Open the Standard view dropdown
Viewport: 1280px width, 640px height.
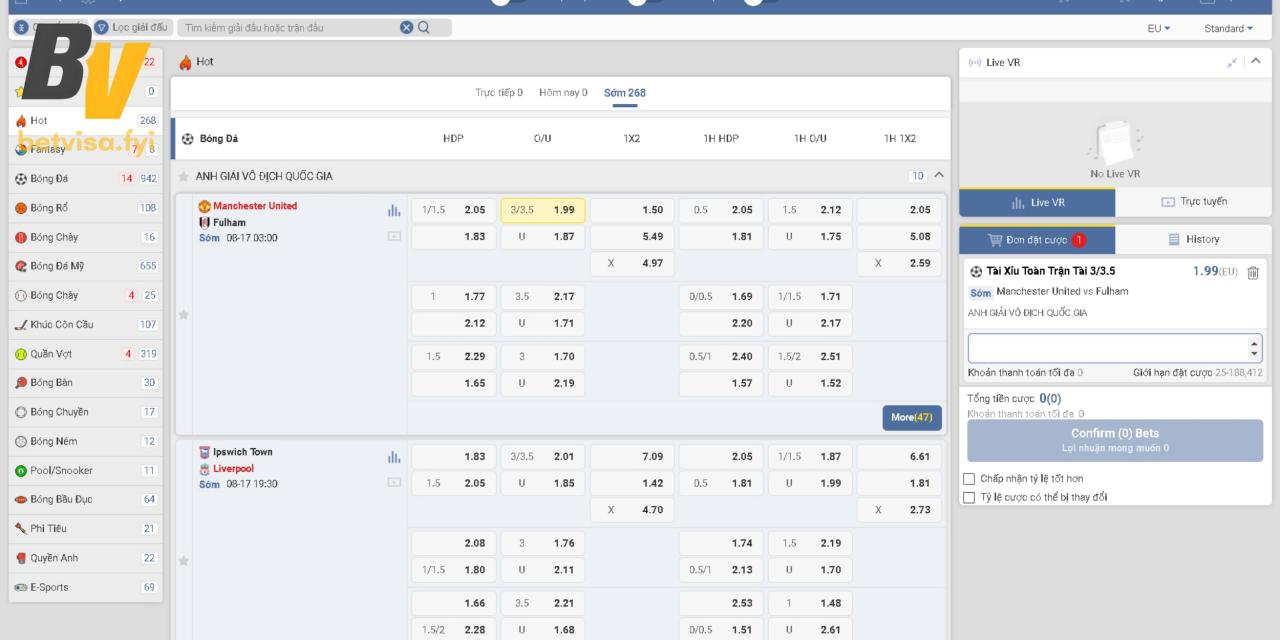(1228, 28)
